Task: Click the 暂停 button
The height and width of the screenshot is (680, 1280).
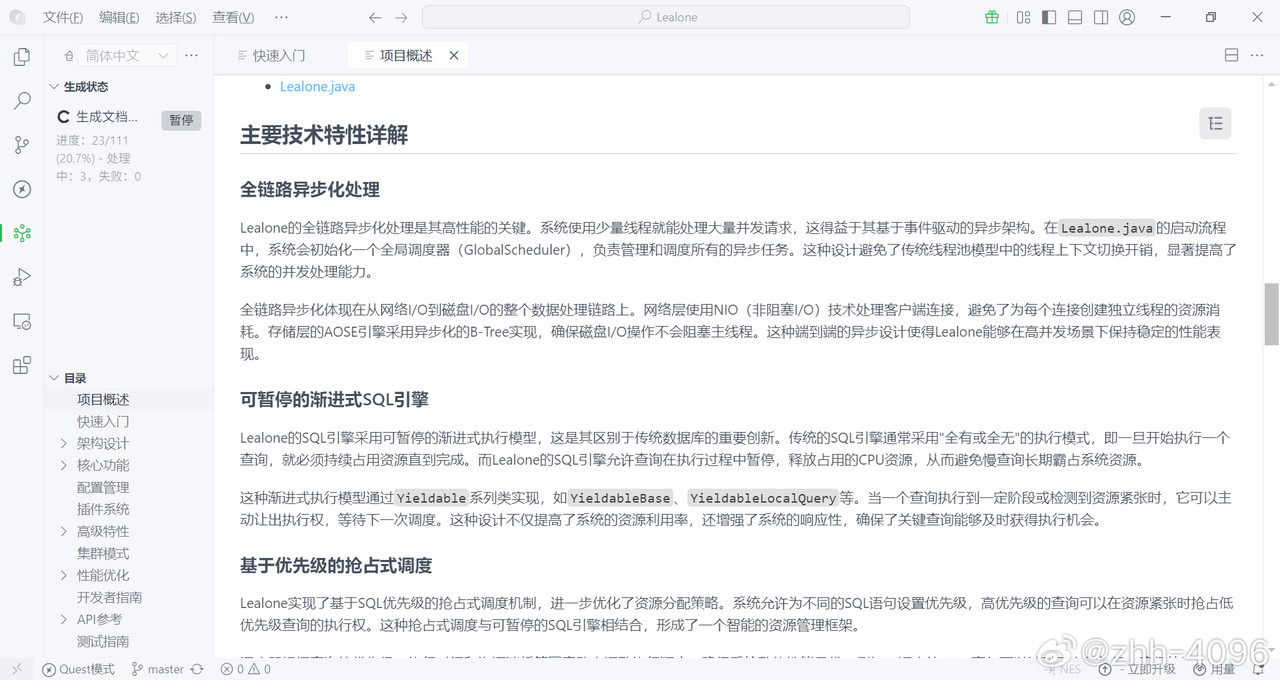Action: pos(181,120)
